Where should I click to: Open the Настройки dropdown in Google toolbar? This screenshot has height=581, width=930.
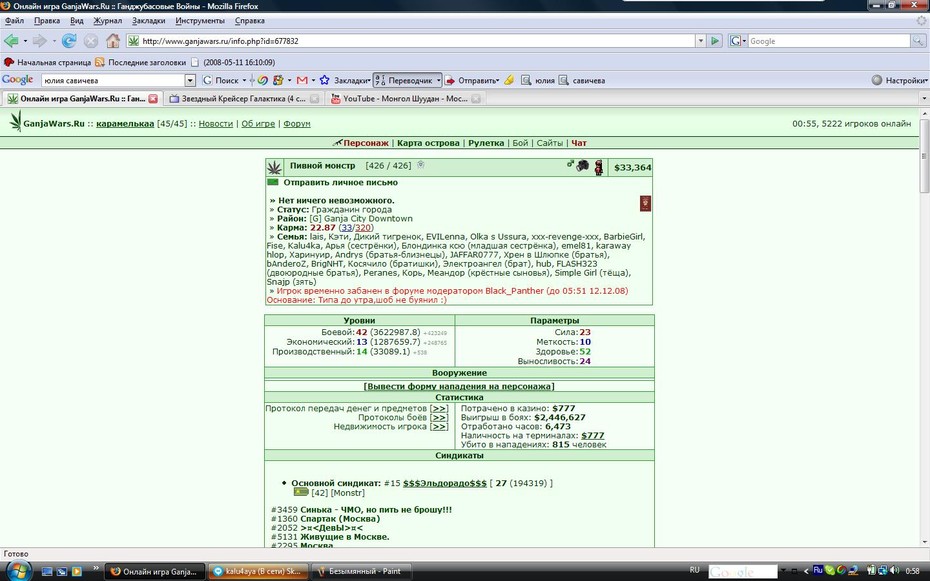(925, 80)
